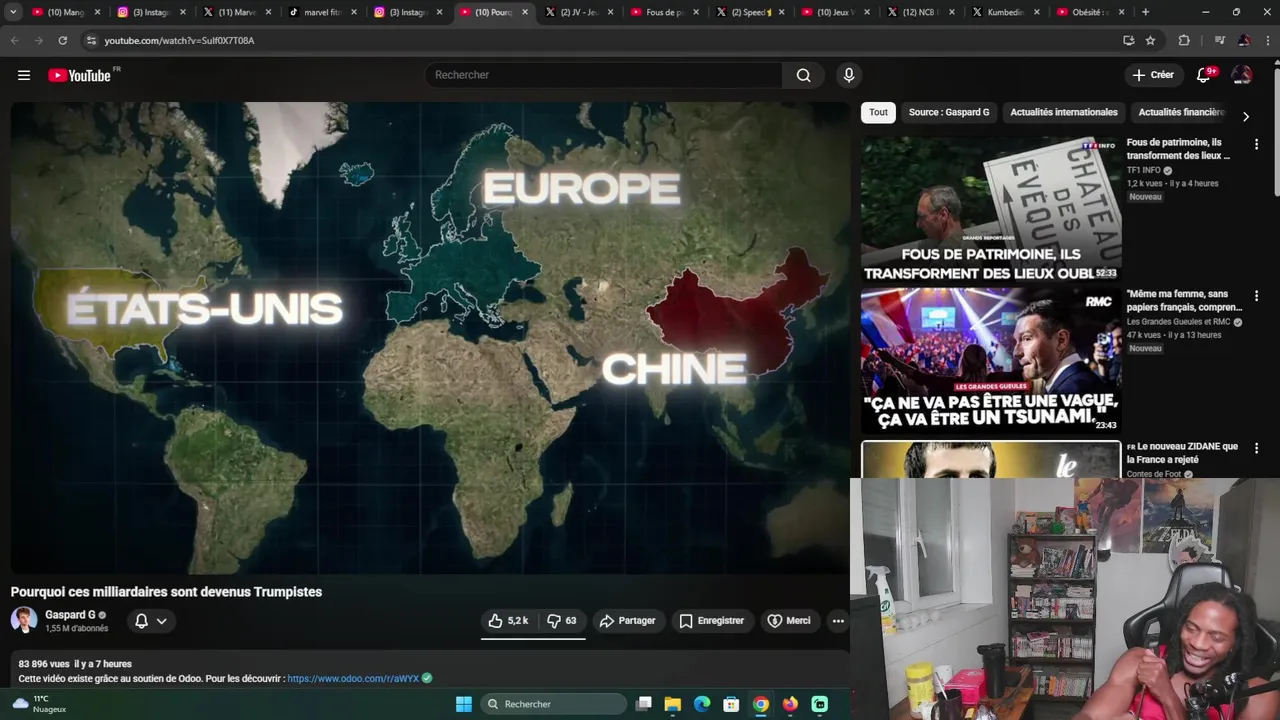This screenshot has width=1280, height=720.
Task: Open the Gaspard G channel name
Action: (x=70, y=615)
